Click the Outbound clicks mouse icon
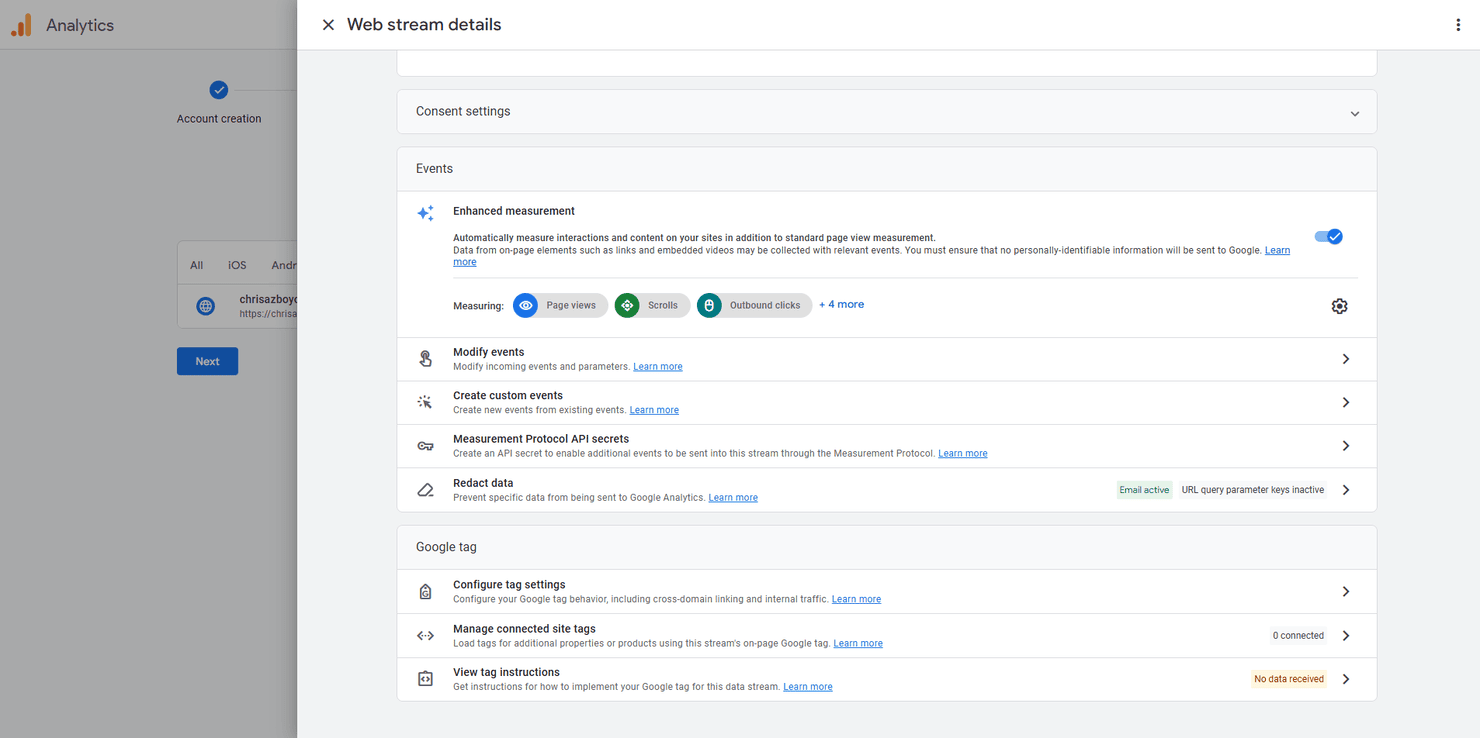Screen dimensions: 1480x738 pos(709,305)
